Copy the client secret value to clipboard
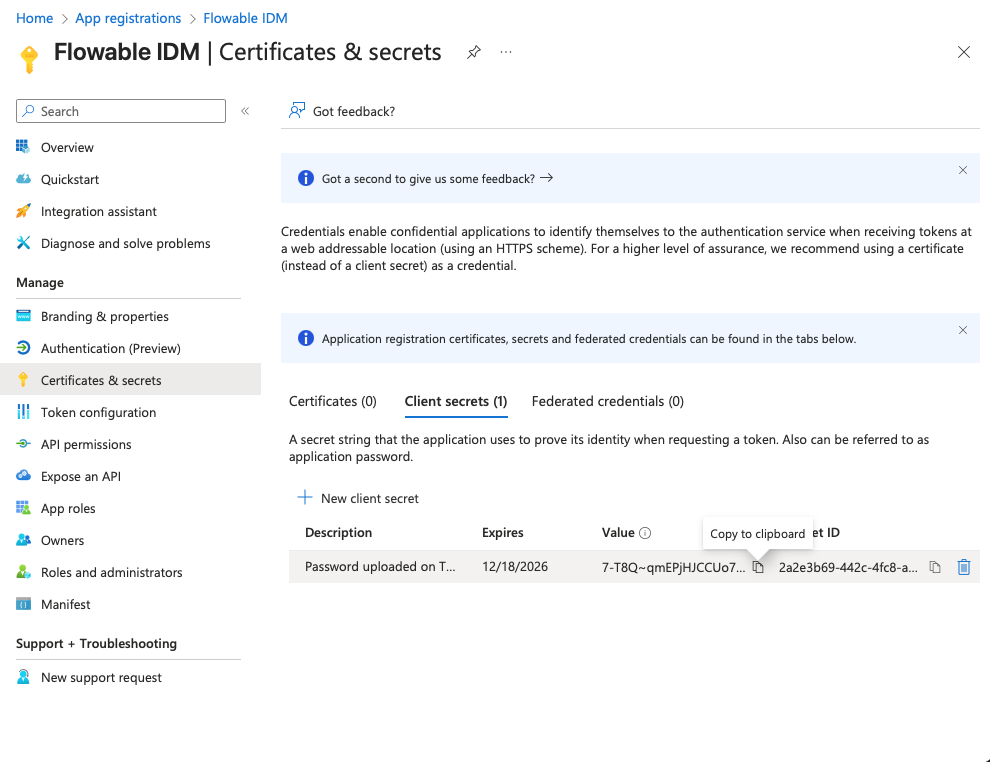 (758, 567)
